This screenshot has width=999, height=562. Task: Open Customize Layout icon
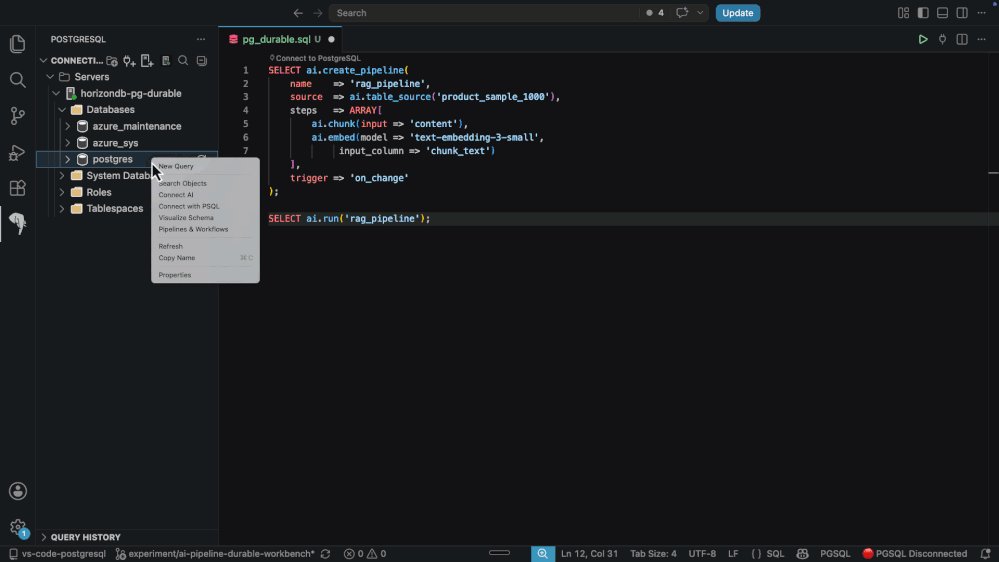coord(903,13)
